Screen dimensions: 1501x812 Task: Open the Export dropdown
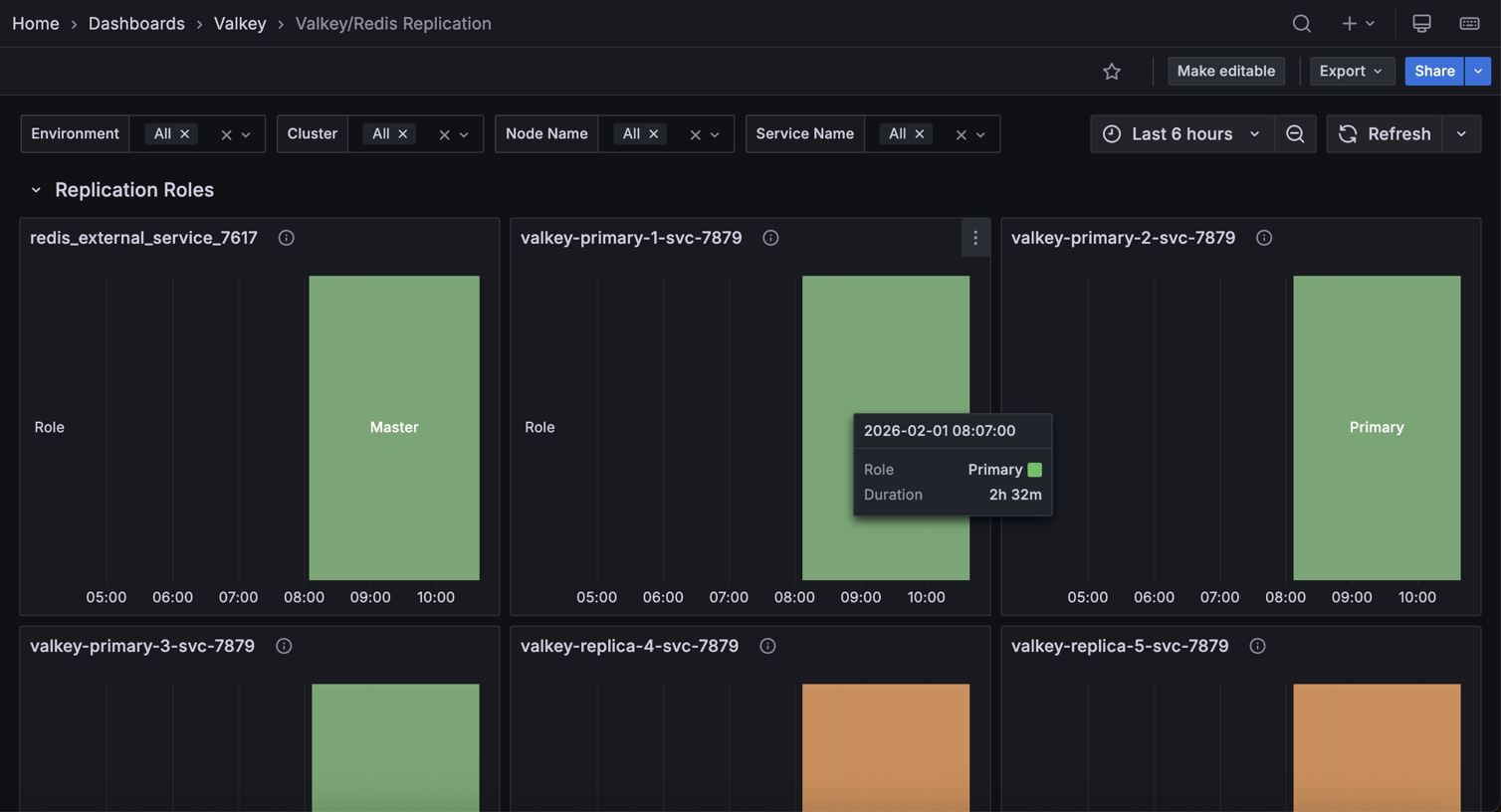click(x=1351, y=71)
